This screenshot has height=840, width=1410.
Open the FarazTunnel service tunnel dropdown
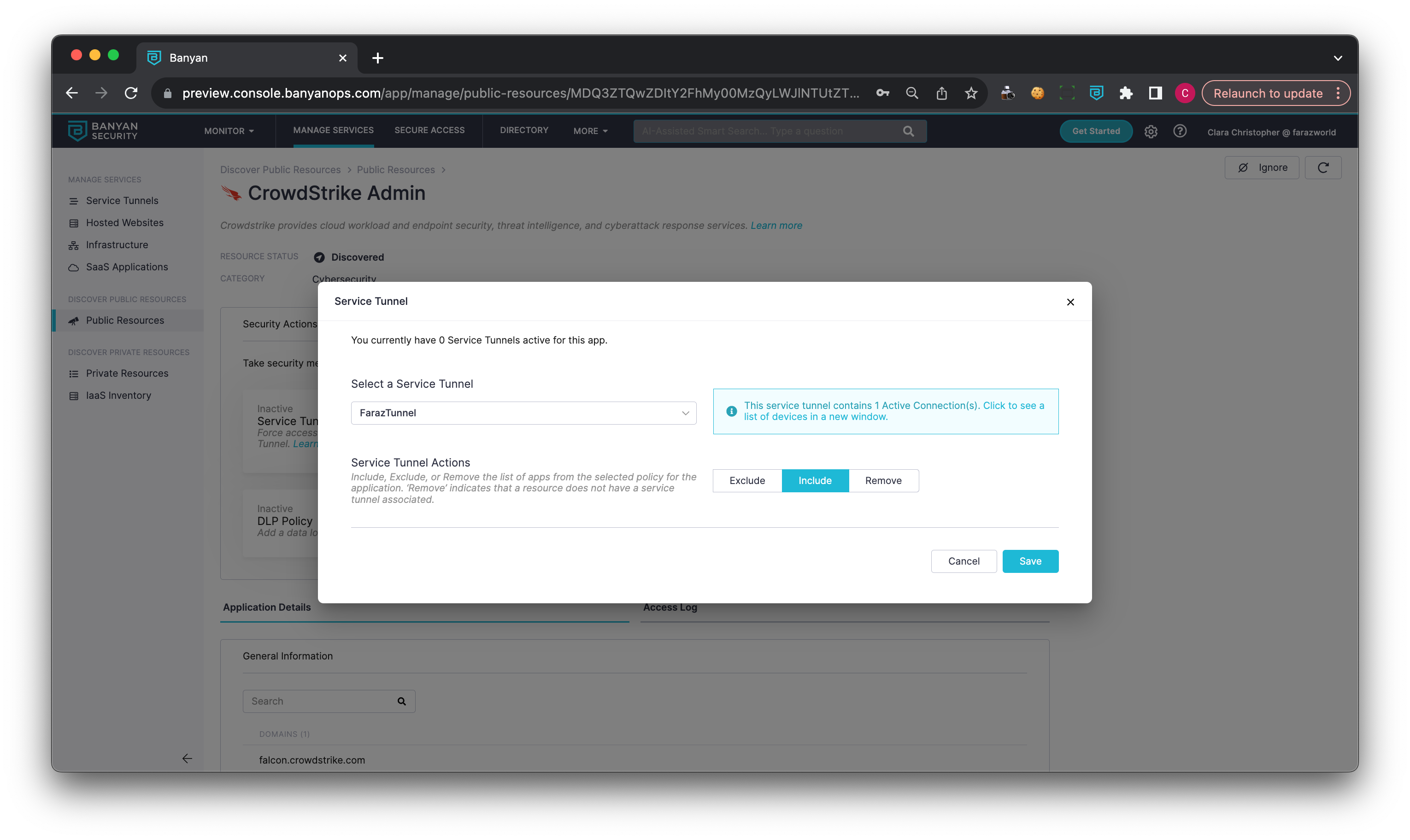point(523,413)
